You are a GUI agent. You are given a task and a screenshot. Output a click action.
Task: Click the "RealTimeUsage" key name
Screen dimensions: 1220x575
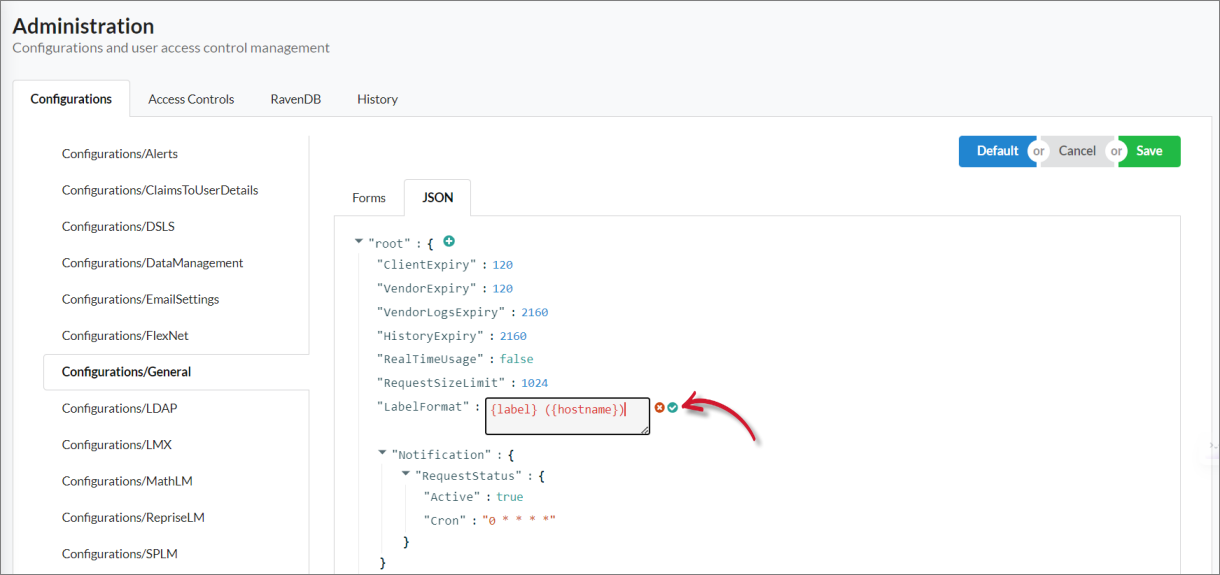pyautogui.click(x=430, y=359)
